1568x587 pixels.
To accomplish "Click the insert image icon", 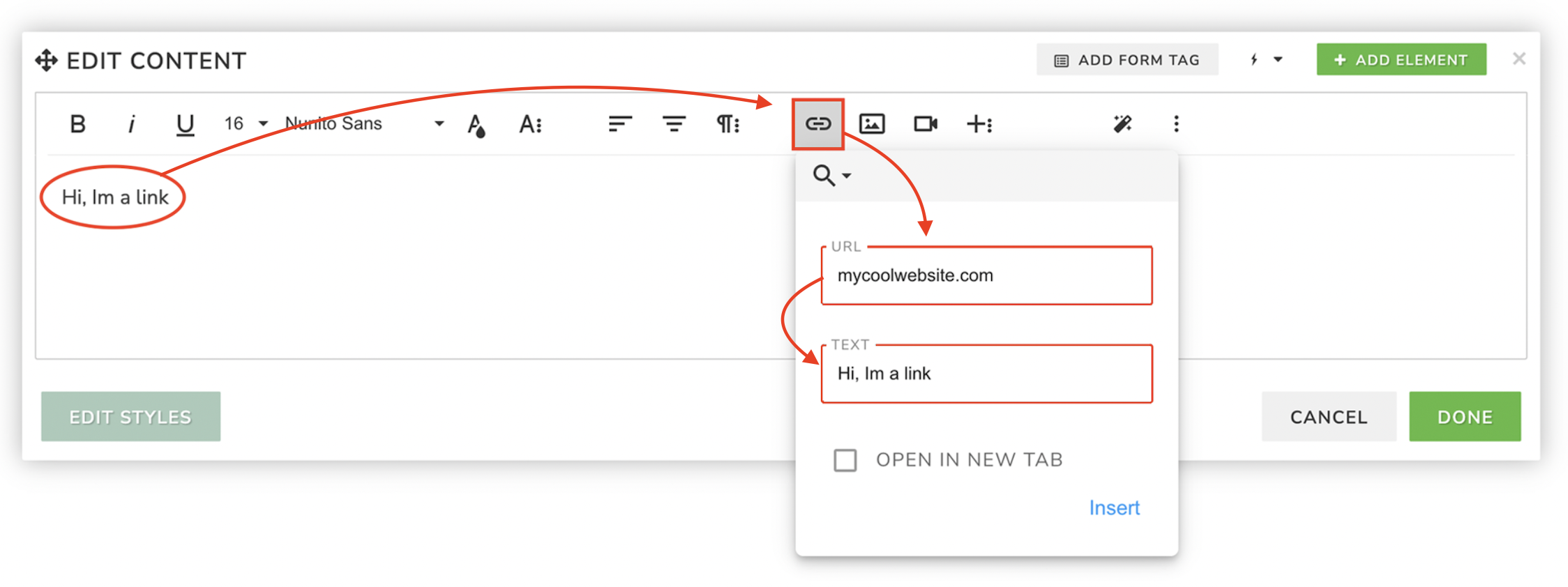I will (872, 124).
